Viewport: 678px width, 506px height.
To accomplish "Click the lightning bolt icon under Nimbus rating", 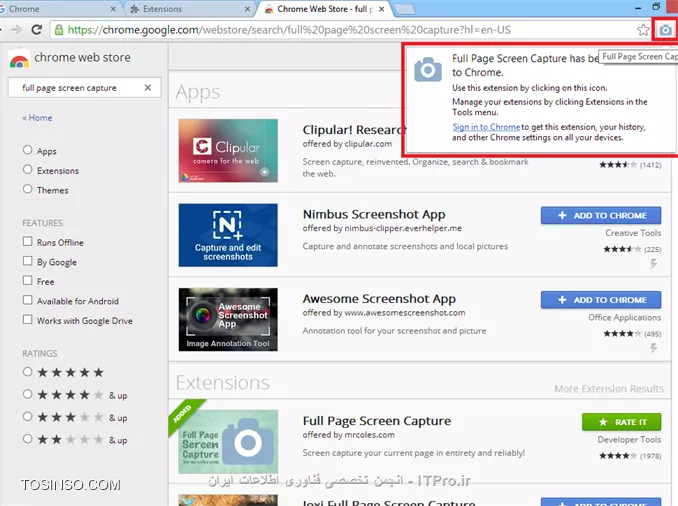I will coord(653,263).
